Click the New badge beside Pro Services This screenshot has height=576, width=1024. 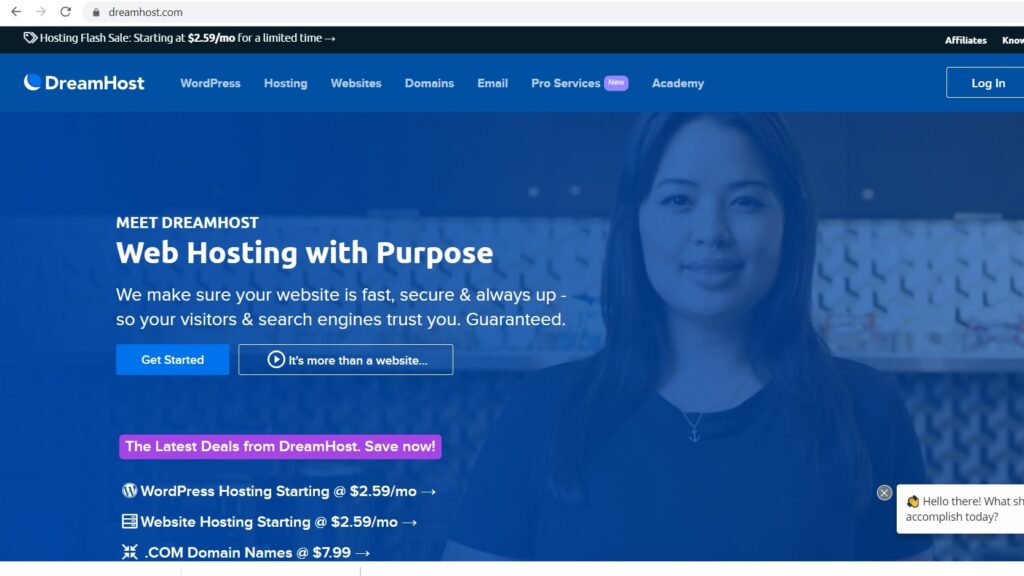coord(616,82)
